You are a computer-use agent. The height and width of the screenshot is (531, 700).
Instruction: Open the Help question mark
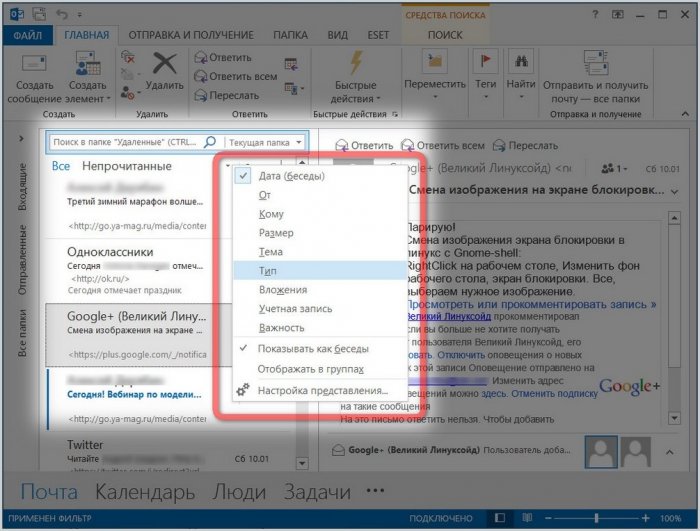pos(596,15)
